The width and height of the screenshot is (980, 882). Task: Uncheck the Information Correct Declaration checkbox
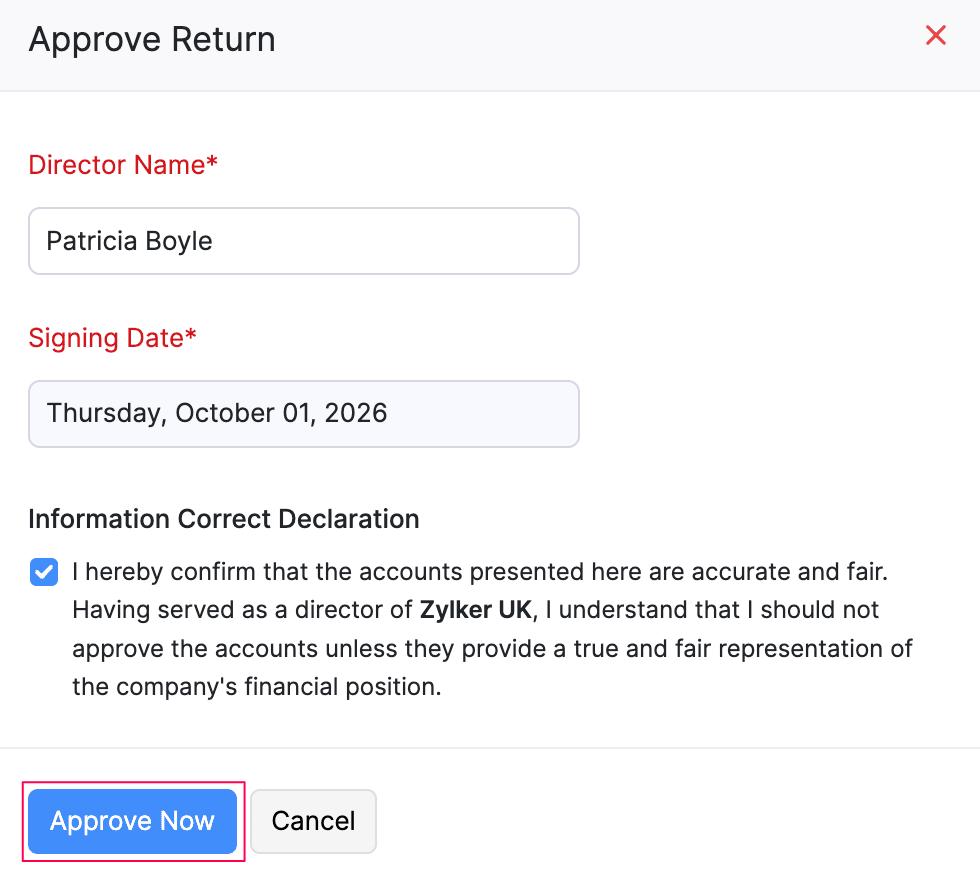pyautogui.click(x=44, y=572)
